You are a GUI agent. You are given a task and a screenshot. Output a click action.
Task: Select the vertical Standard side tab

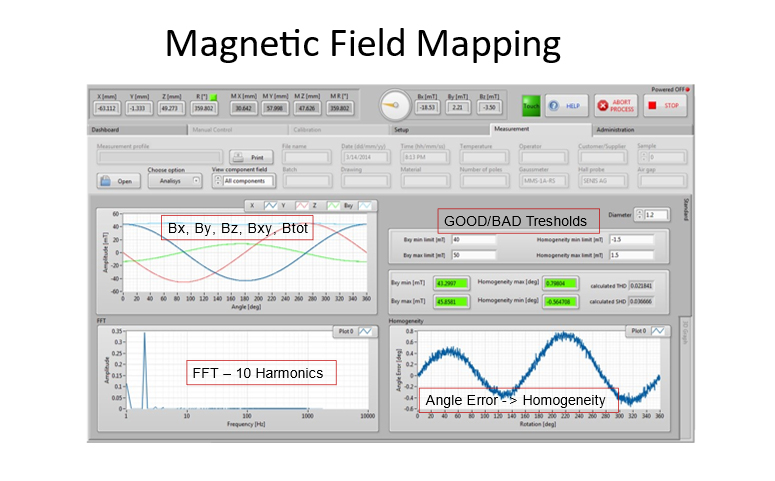(687, 209)
